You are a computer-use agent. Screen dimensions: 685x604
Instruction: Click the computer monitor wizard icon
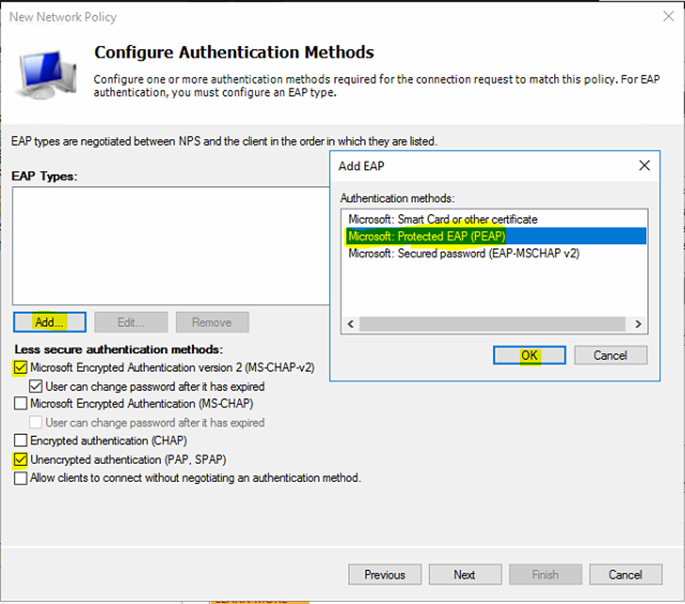[46, 73]
